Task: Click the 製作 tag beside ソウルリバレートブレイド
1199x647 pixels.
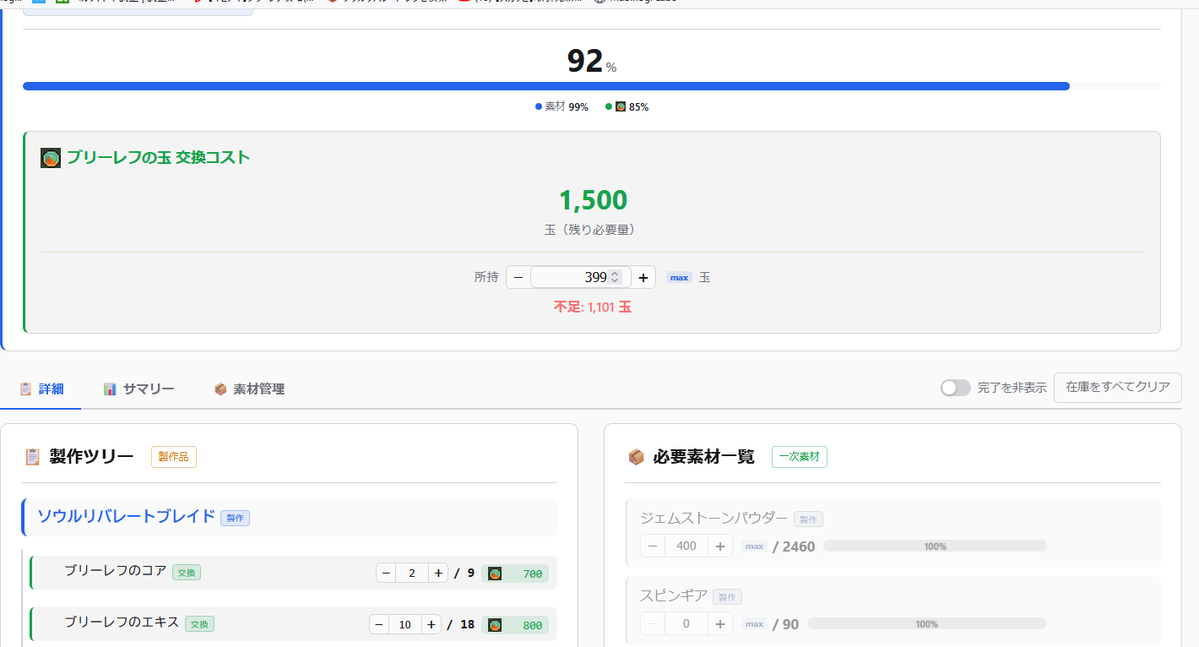Action: (235, 518)
